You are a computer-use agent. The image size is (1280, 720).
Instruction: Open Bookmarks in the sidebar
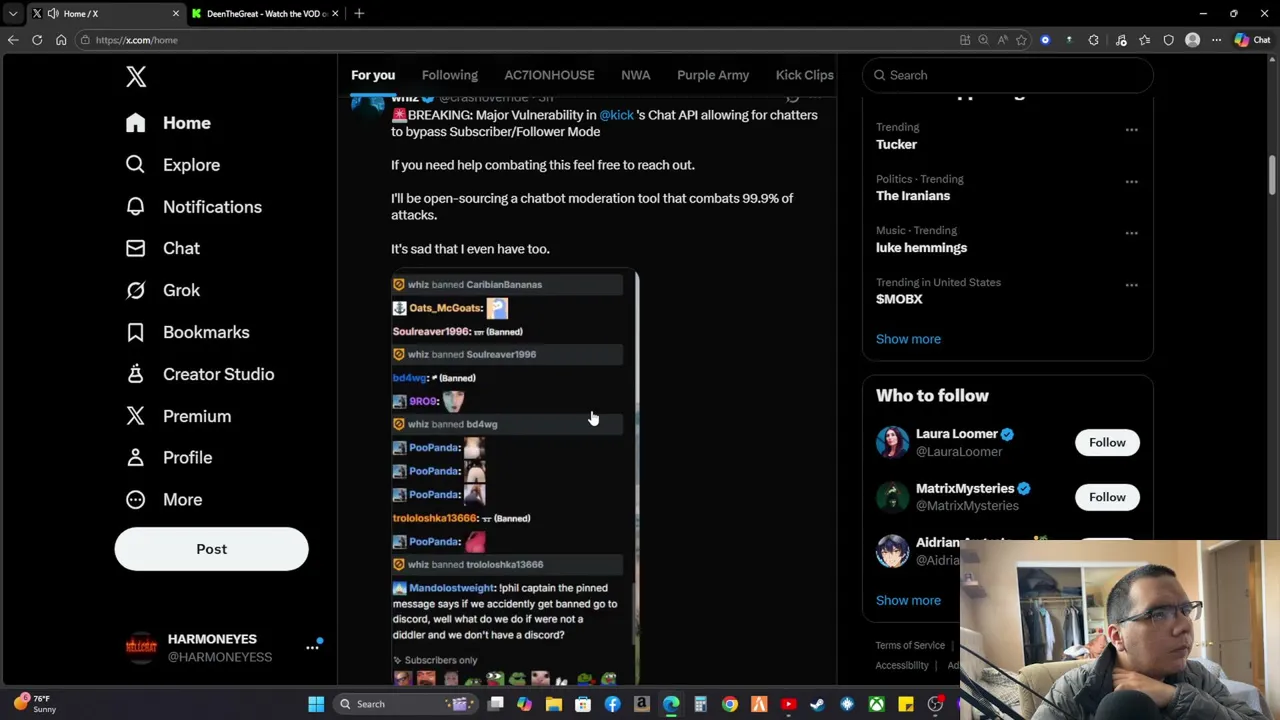(x=187, y=332)
